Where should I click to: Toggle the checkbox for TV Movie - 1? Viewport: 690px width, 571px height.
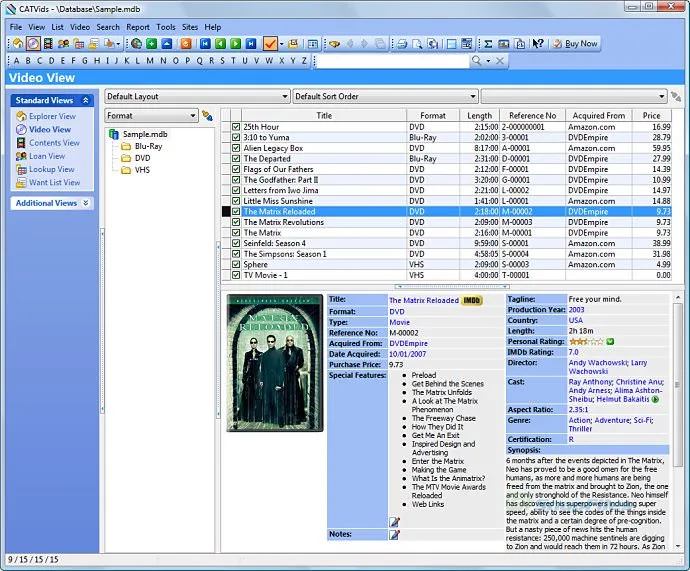(x=236, y=275)
